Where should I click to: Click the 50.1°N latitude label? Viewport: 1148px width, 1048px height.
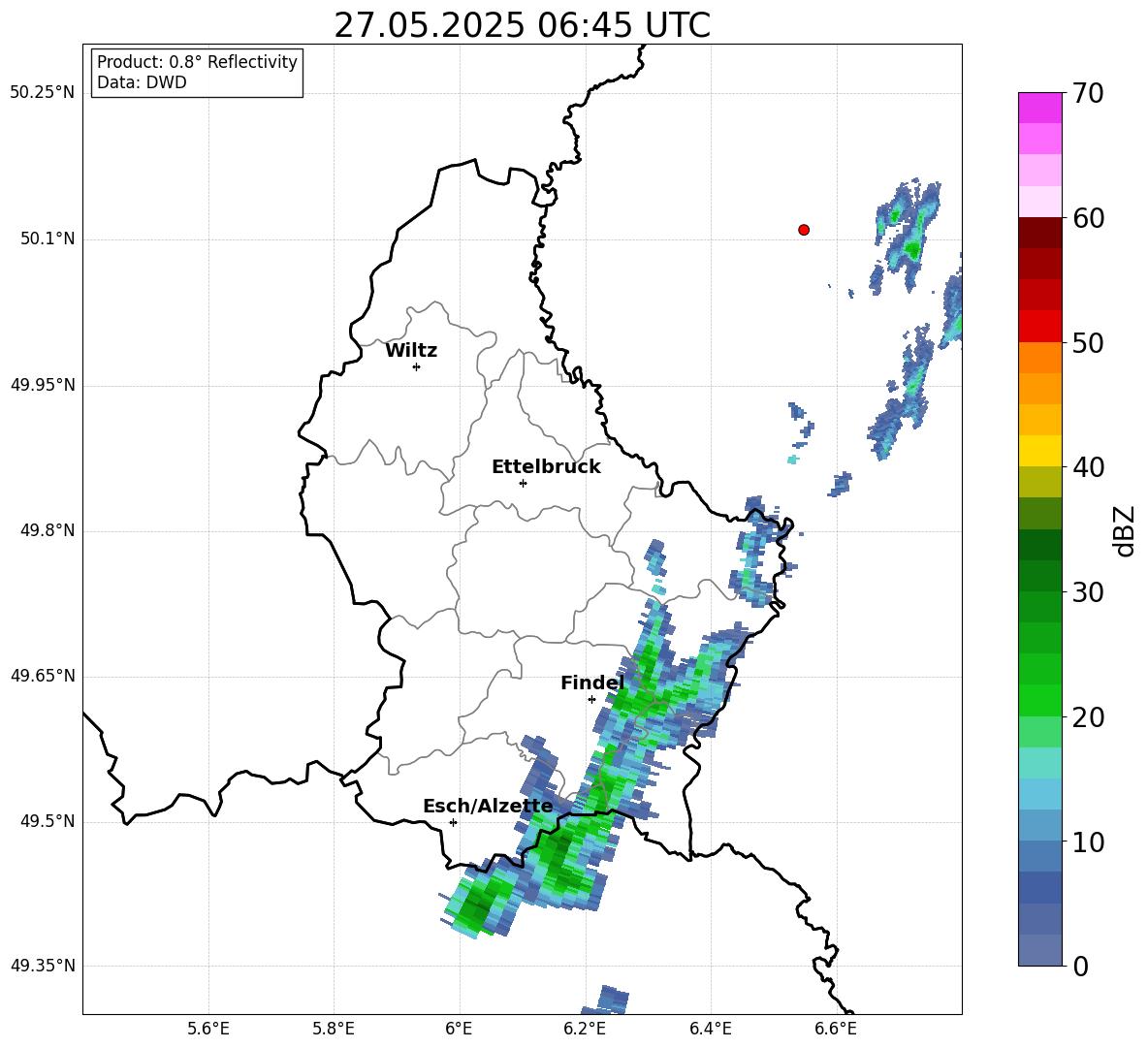(x=48, y=239)
